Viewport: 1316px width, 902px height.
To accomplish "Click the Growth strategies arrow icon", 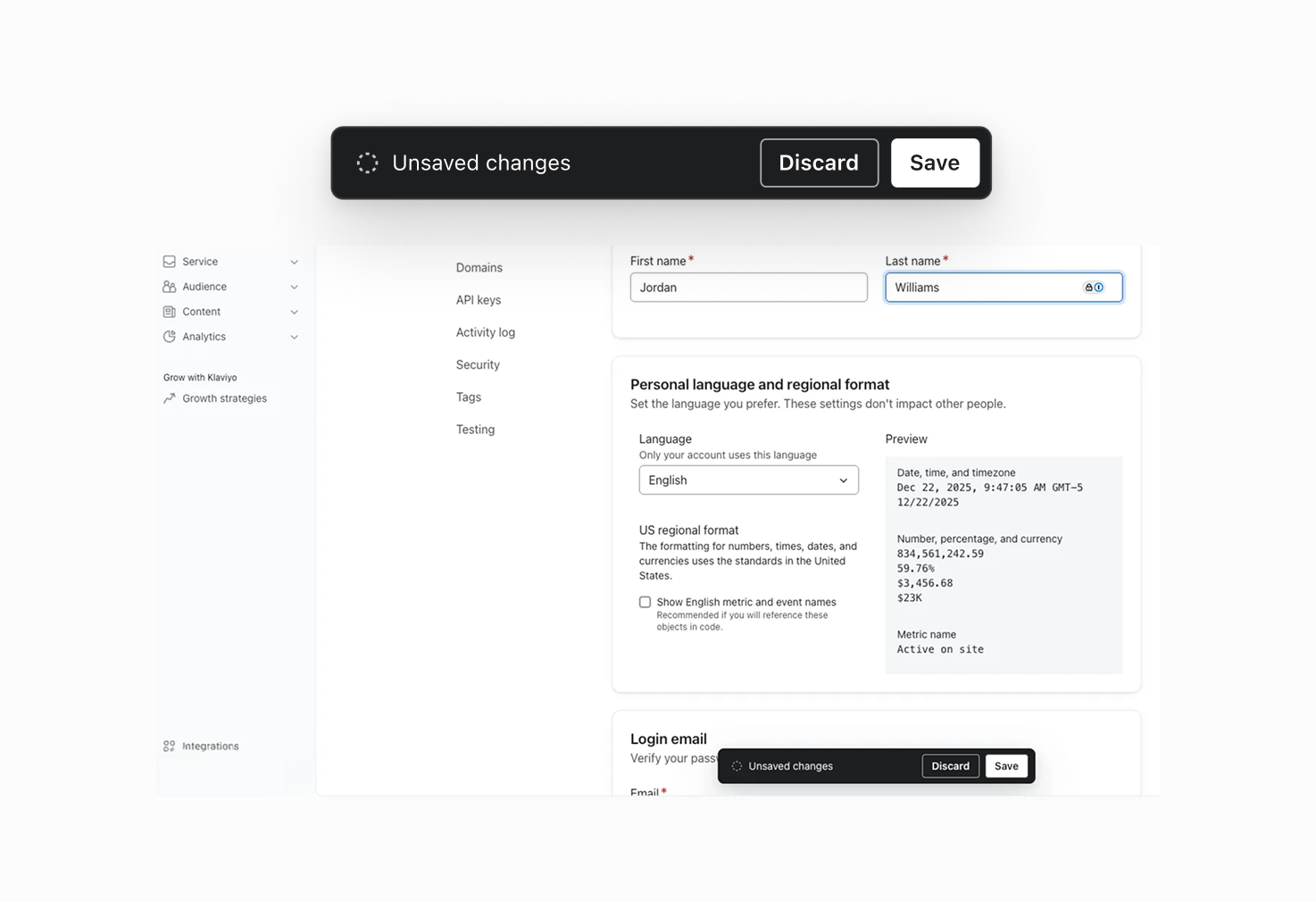I will pyautogui.click(x=170, y=398).
